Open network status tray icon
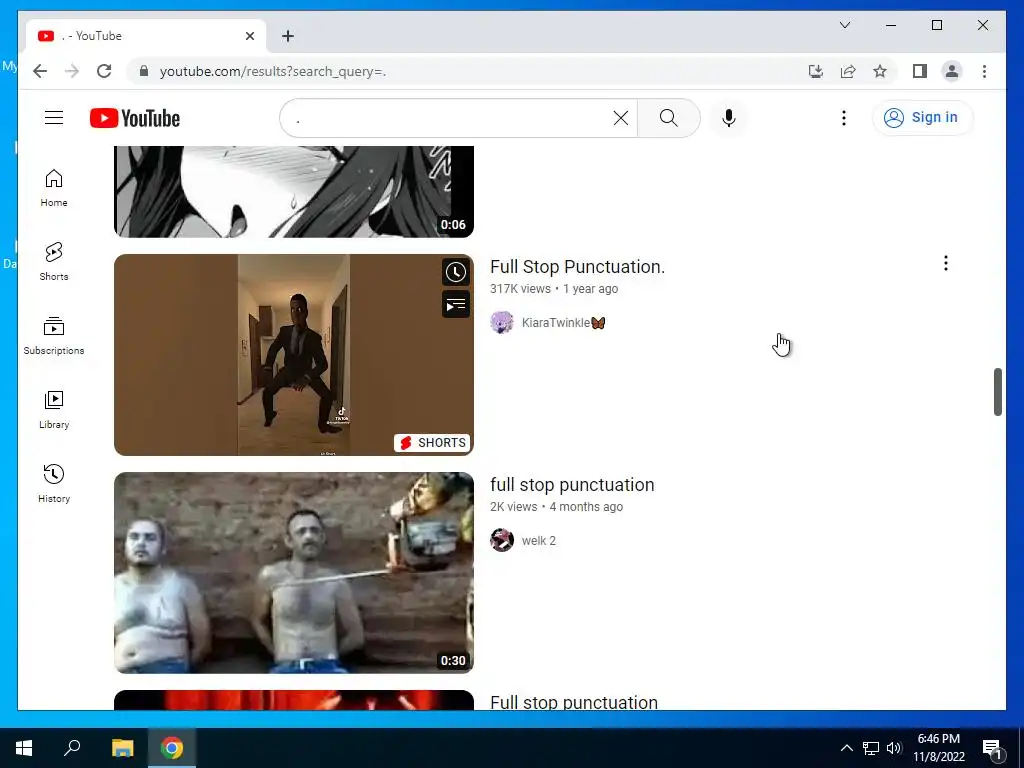The height and width of the screenshot is (768, 1024). pyautogui.click(x=871, y=748)
